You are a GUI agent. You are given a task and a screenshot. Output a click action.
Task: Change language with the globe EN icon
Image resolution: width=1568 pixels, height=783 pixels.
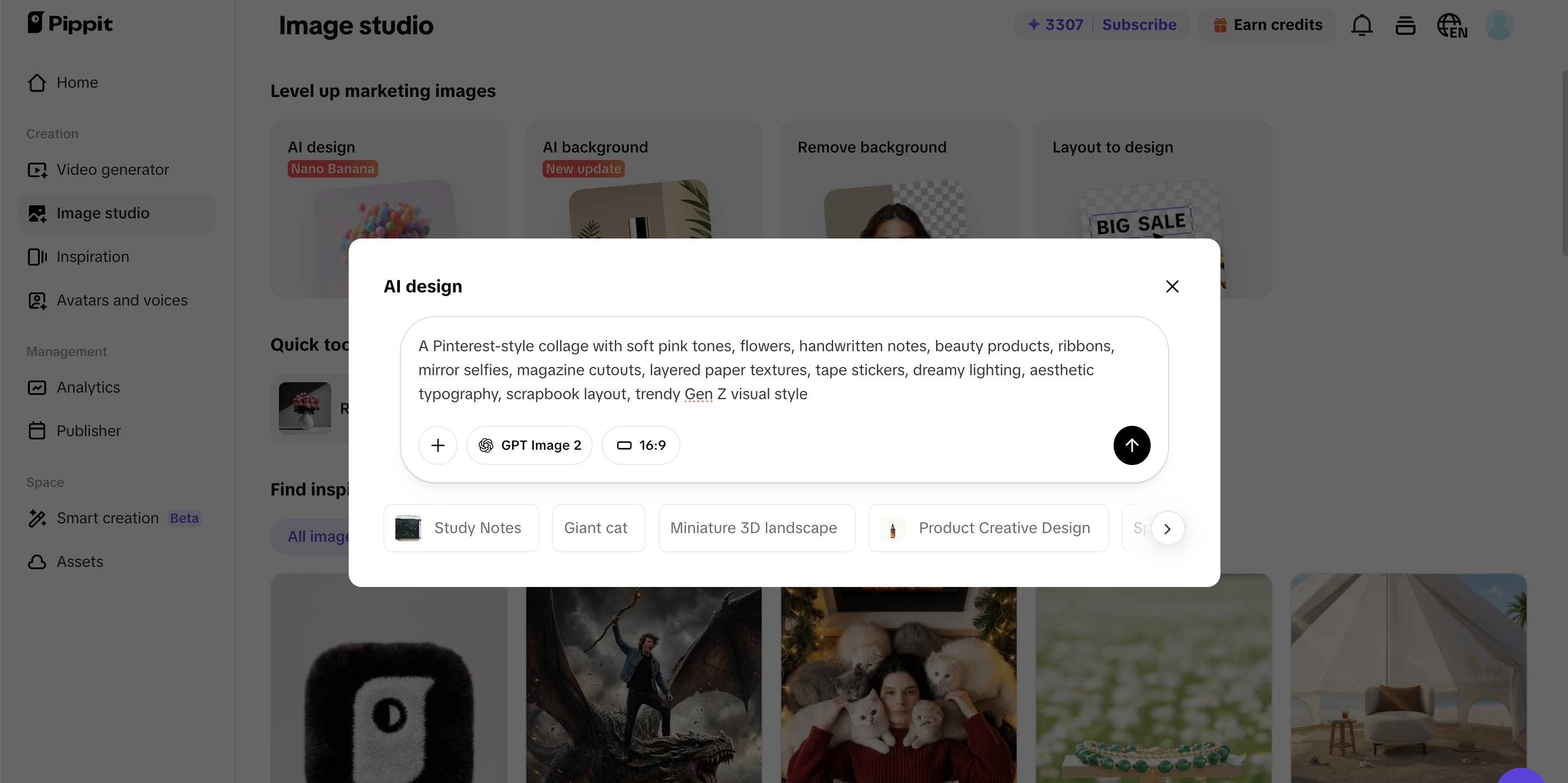coord(1452,26)
